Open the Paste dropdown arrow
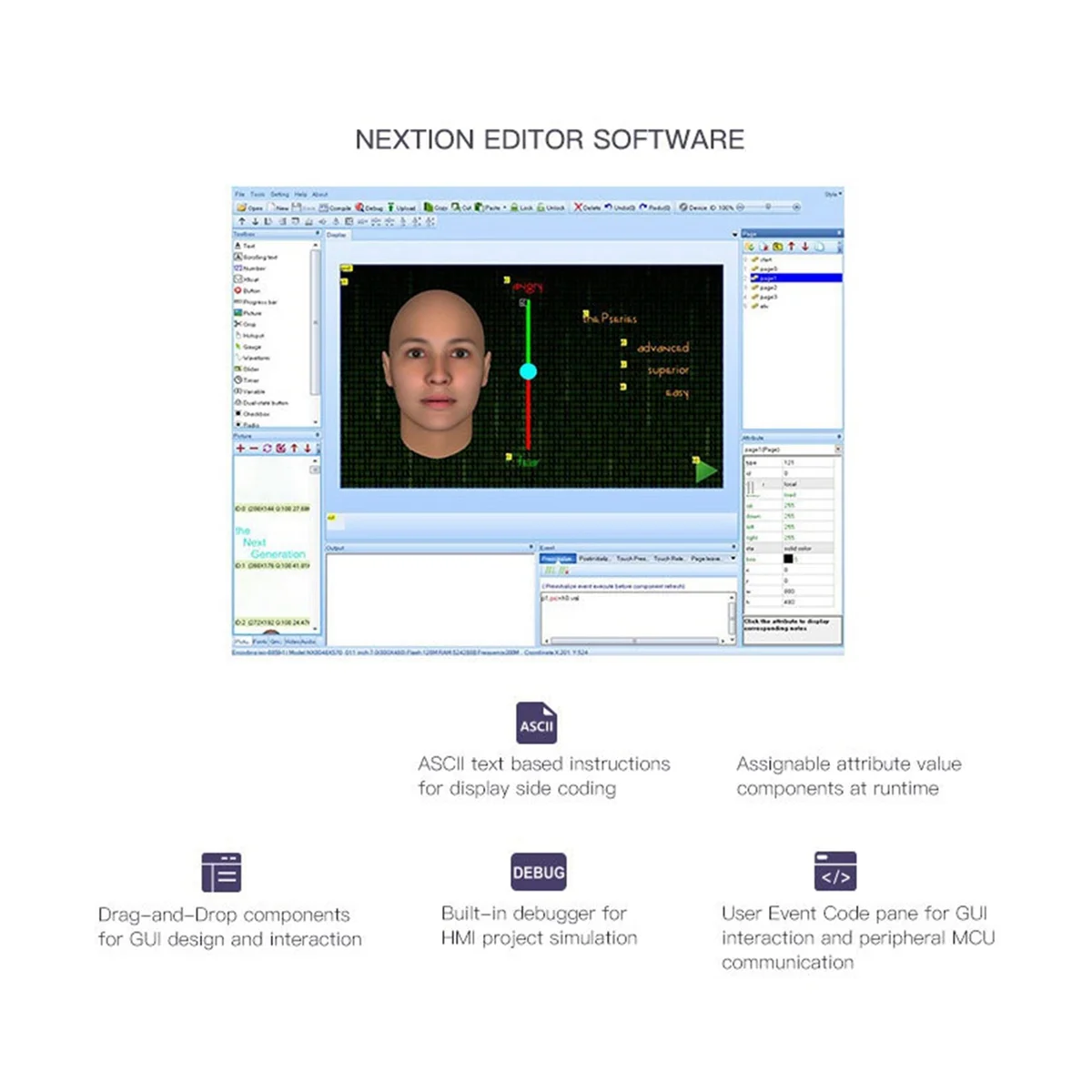The width and height of the screenshot is (1092, 1092). click(503, 207)
